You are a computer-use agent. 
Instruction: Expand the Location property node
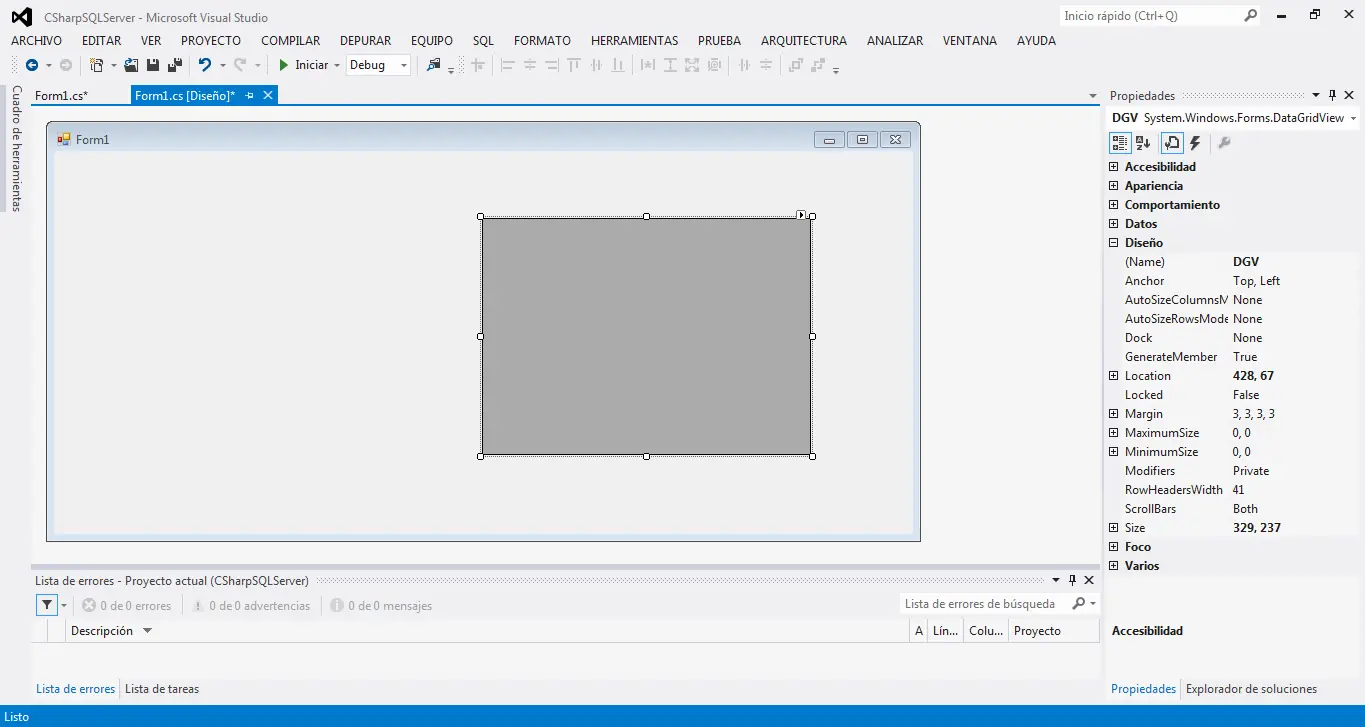coord(1114,376)
